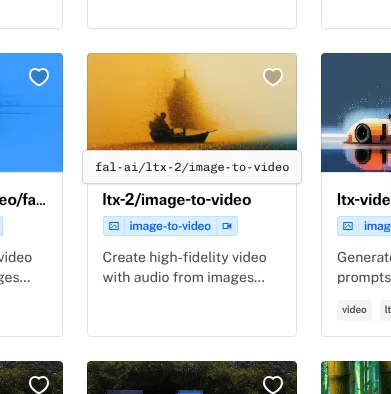This screenshot has width=391, height=394.
Task: Open the card title ending 'eo/fa...'
Action: (x=23, y=200)
